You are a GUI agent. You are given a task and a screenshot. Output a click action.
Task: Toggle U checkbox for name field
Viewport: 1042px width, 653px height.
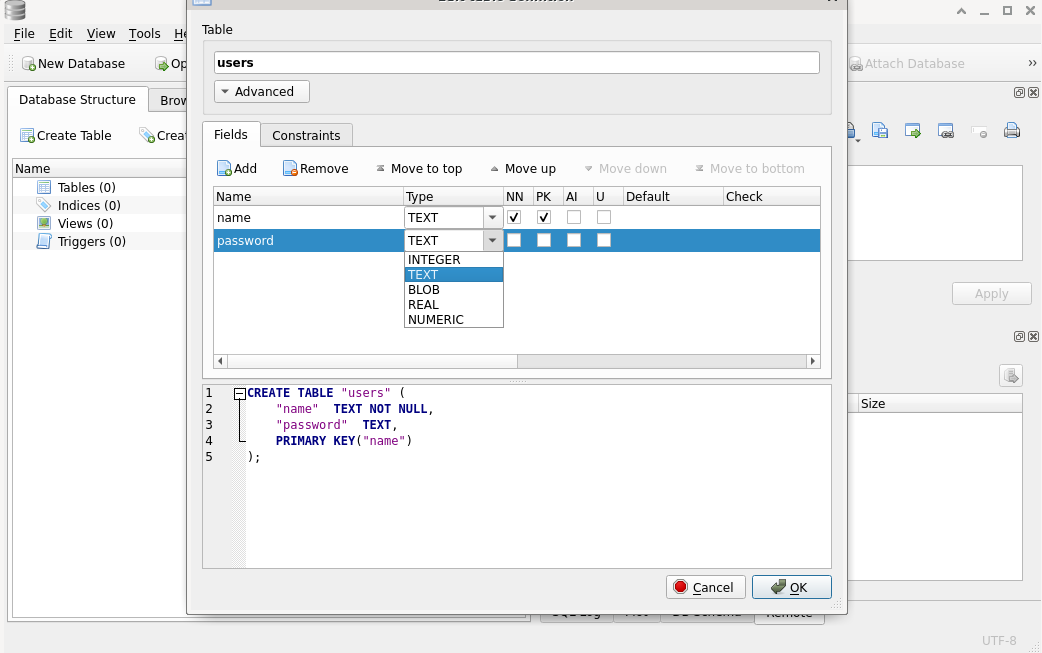(603, 217)
